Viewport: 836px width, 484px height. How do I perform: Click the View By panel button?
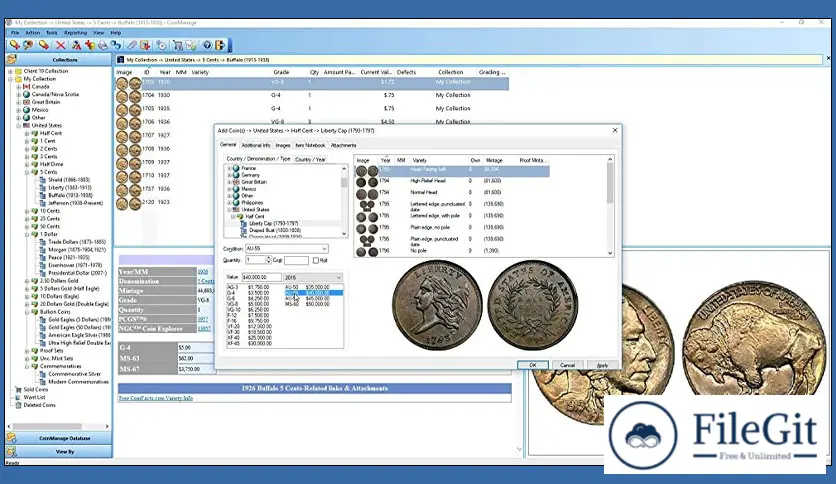59,451
